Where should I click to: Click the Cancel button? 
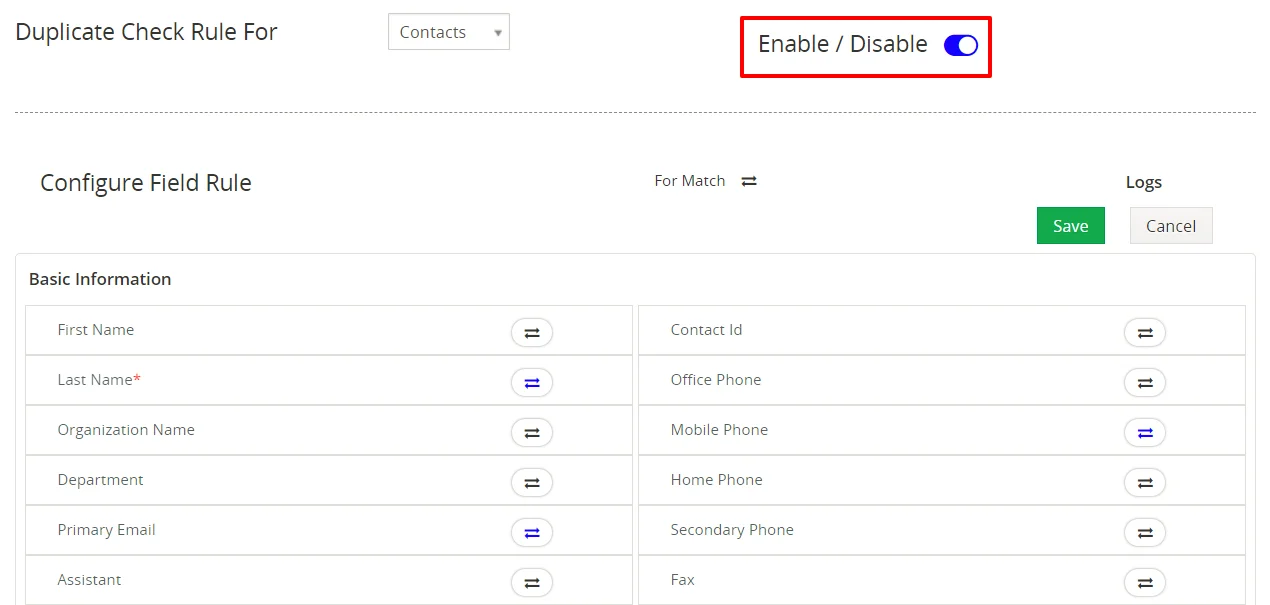point(1170,226)
